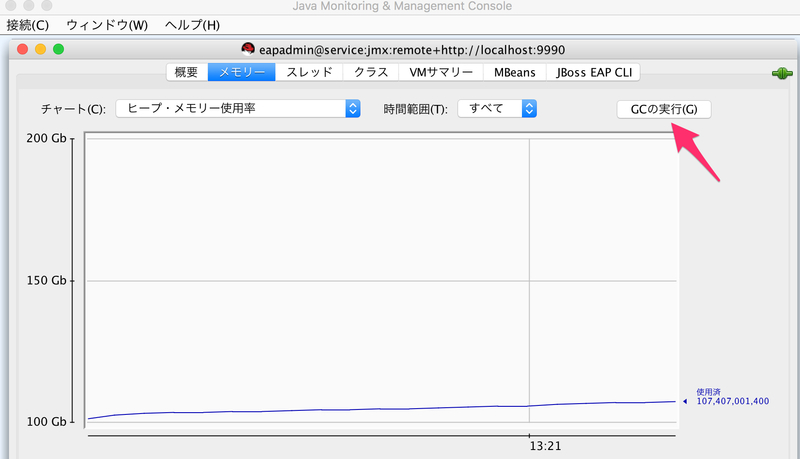The image size is (800, 459).
Task: Switch to the スレッド tab
Action: [x=309, y=72]
